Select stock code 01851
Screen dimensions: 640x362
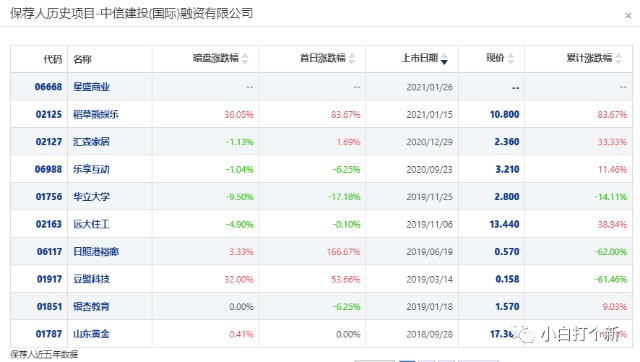(x=49, y=306)
